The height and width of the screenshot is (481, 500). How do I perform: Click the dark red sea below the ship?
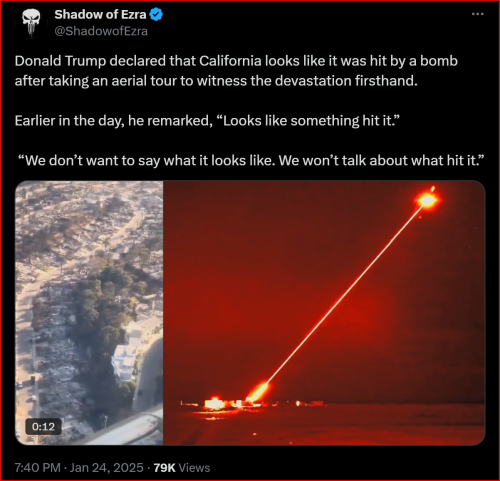[x=324, y=427]
